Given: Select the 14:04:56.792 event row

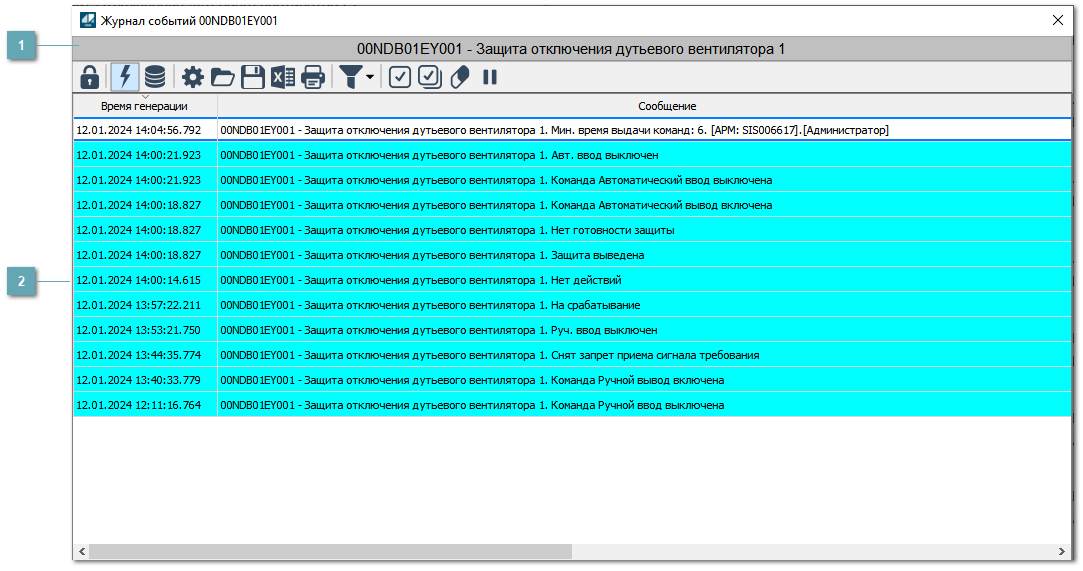Looking at the screenshot, I should pos(500,130).
